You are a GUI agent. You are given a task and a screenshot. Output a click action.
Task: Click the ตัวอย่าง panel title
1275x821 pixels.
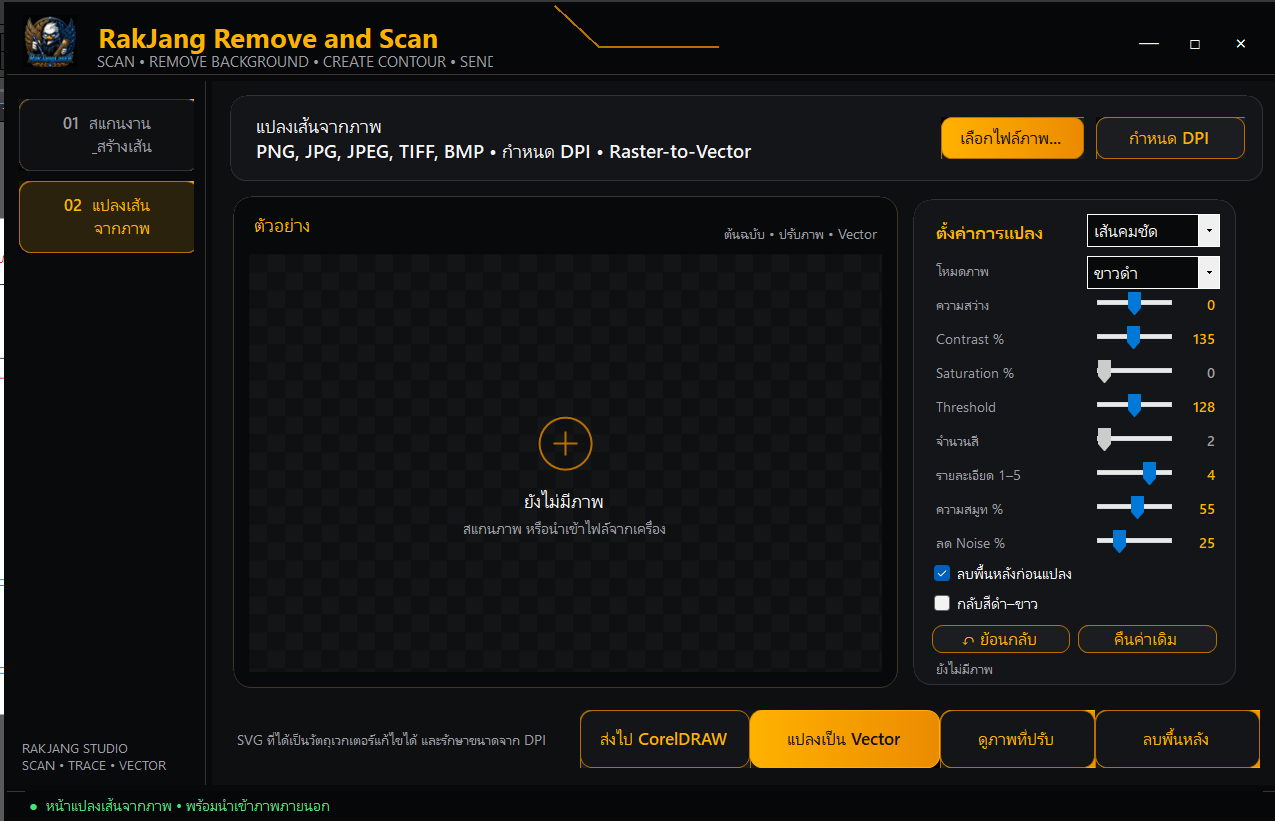pos(282,226)
